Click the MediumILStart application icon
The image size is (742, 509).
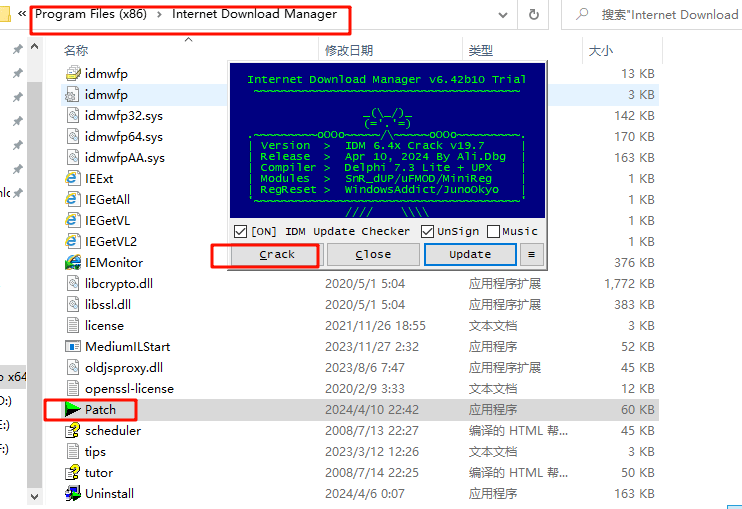(72, 347)
